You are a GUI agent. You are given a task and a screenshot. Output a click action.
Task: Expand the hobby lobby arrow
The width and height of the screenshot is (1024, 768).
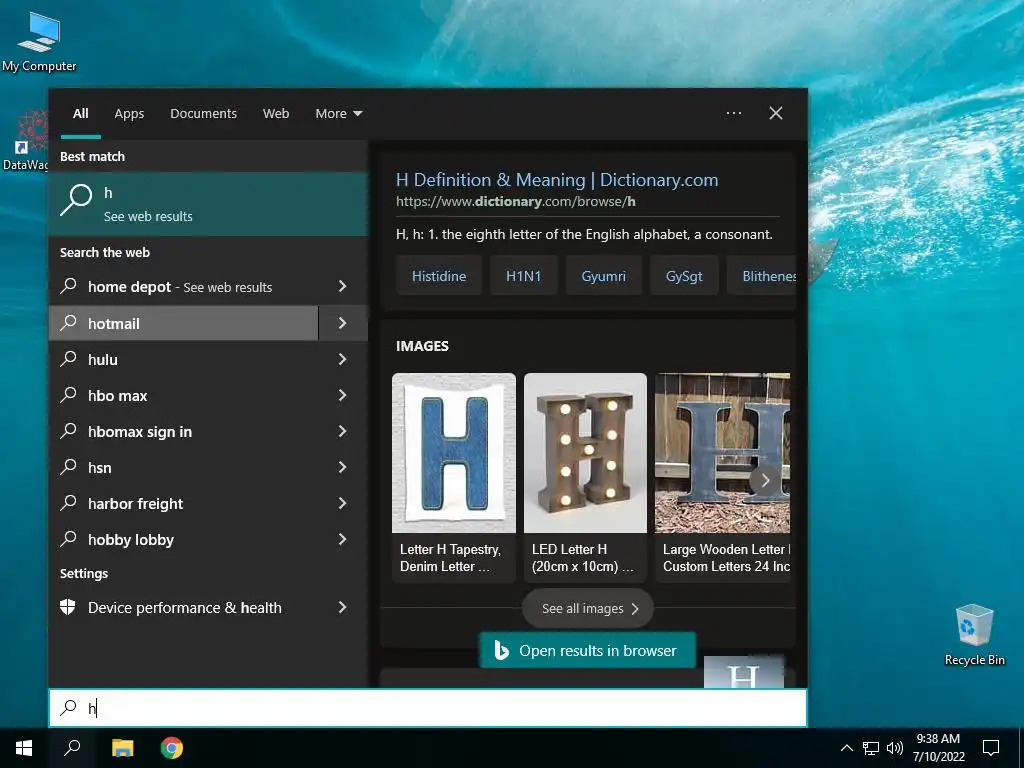click(343, 539)
